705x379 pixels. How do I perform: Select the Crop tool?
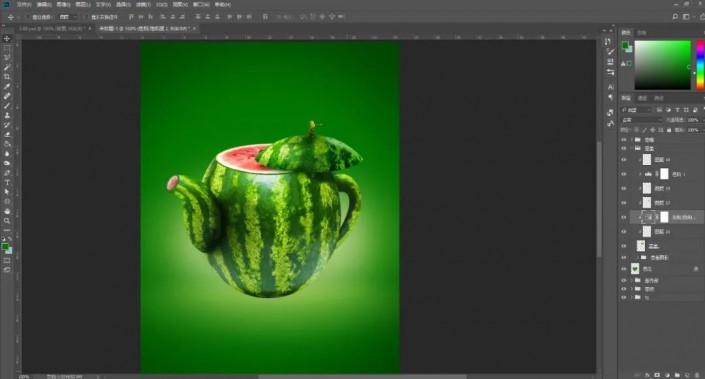7,76
